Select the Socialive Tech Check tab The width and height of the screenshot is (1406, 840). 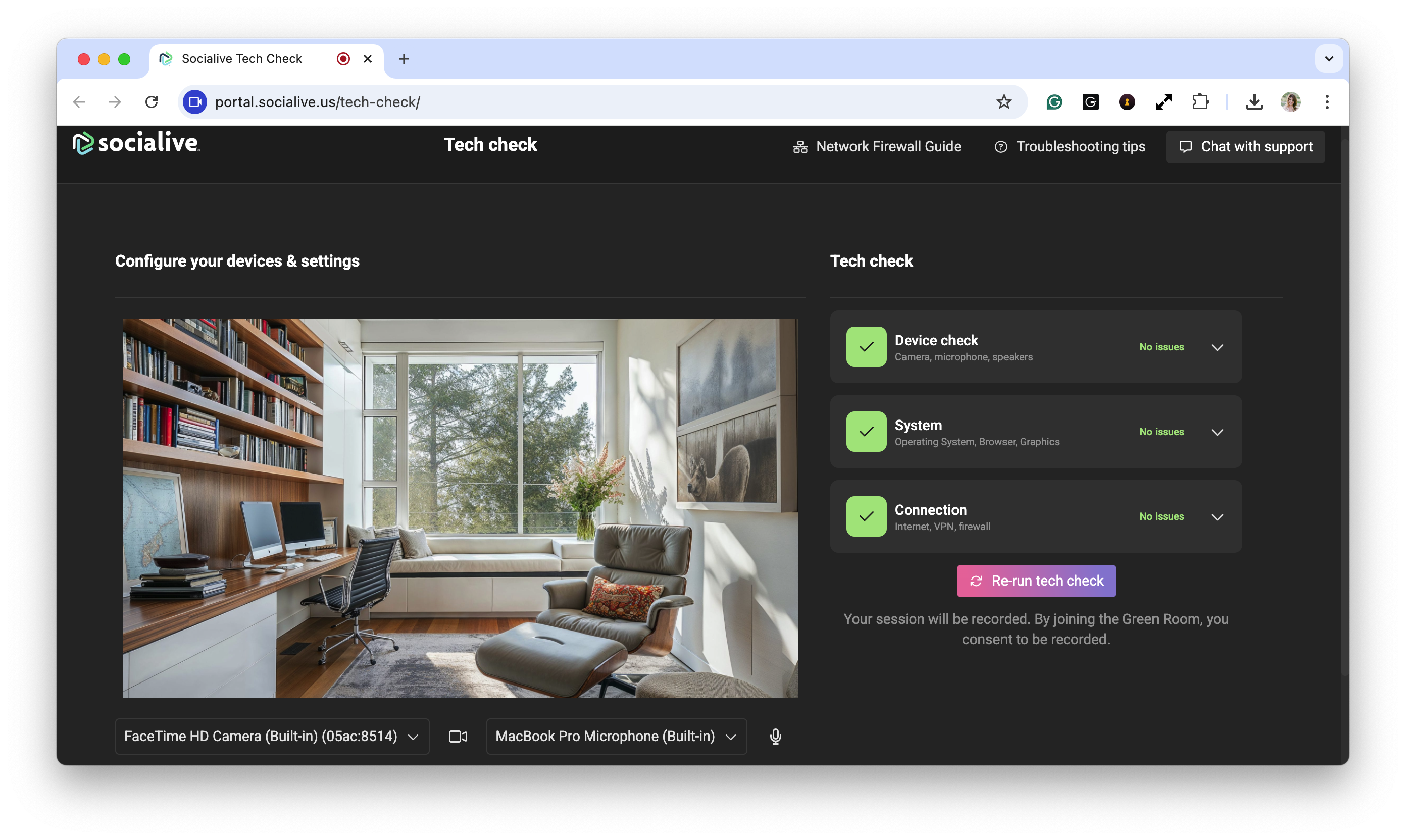242,58
